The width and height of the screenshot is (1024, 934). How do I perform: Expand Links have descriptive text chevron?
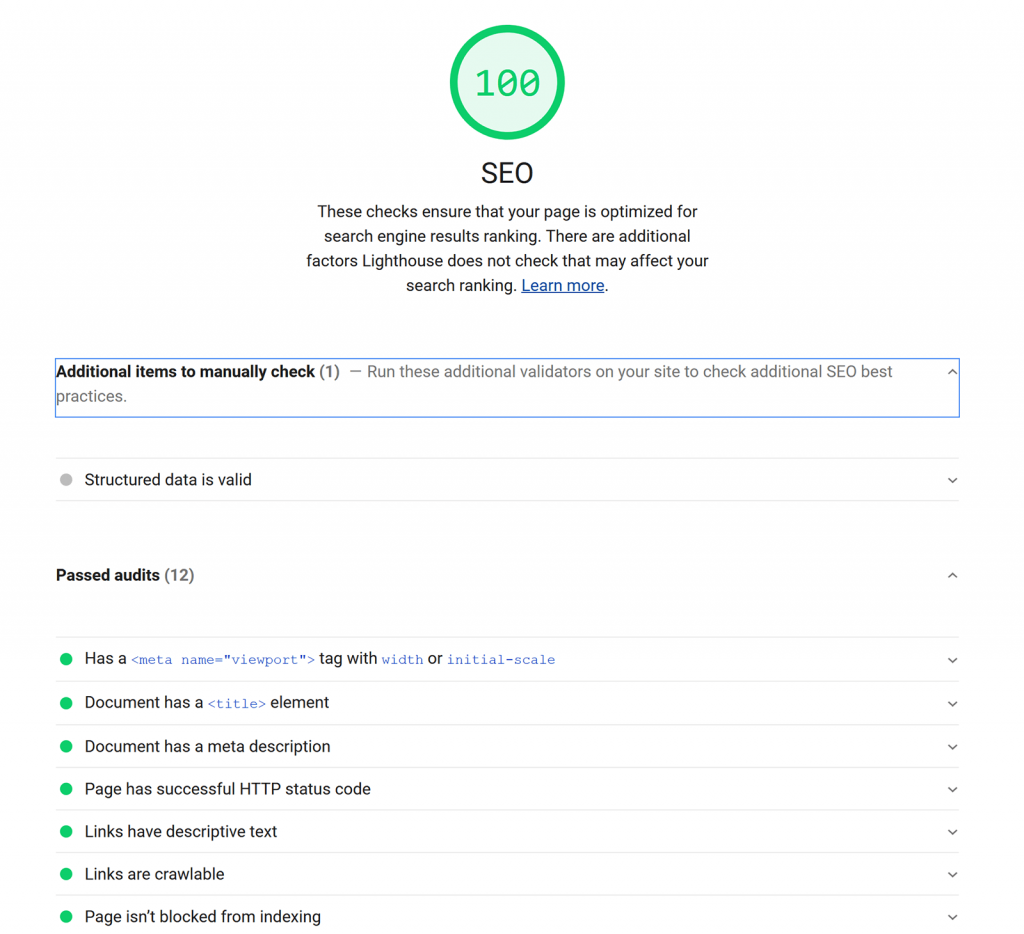tap(952, 832)
